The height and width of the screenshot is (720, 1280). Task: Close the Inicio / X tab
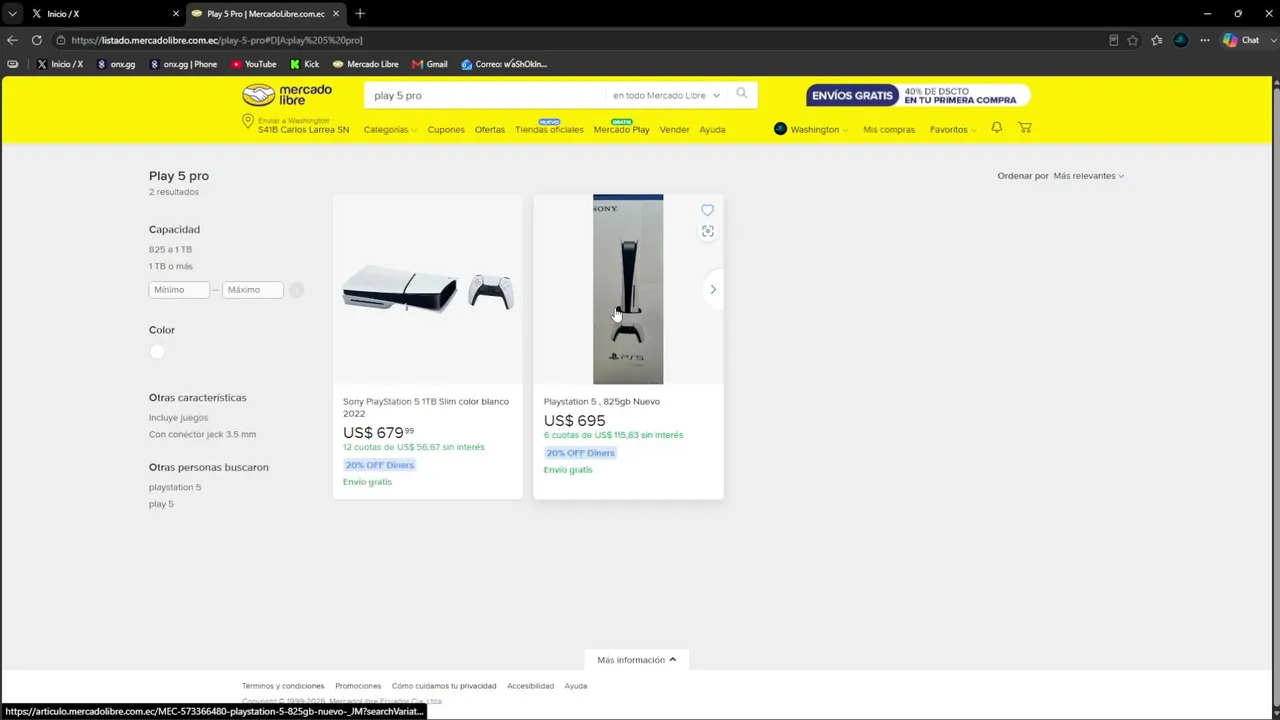[x=176, y=14]
